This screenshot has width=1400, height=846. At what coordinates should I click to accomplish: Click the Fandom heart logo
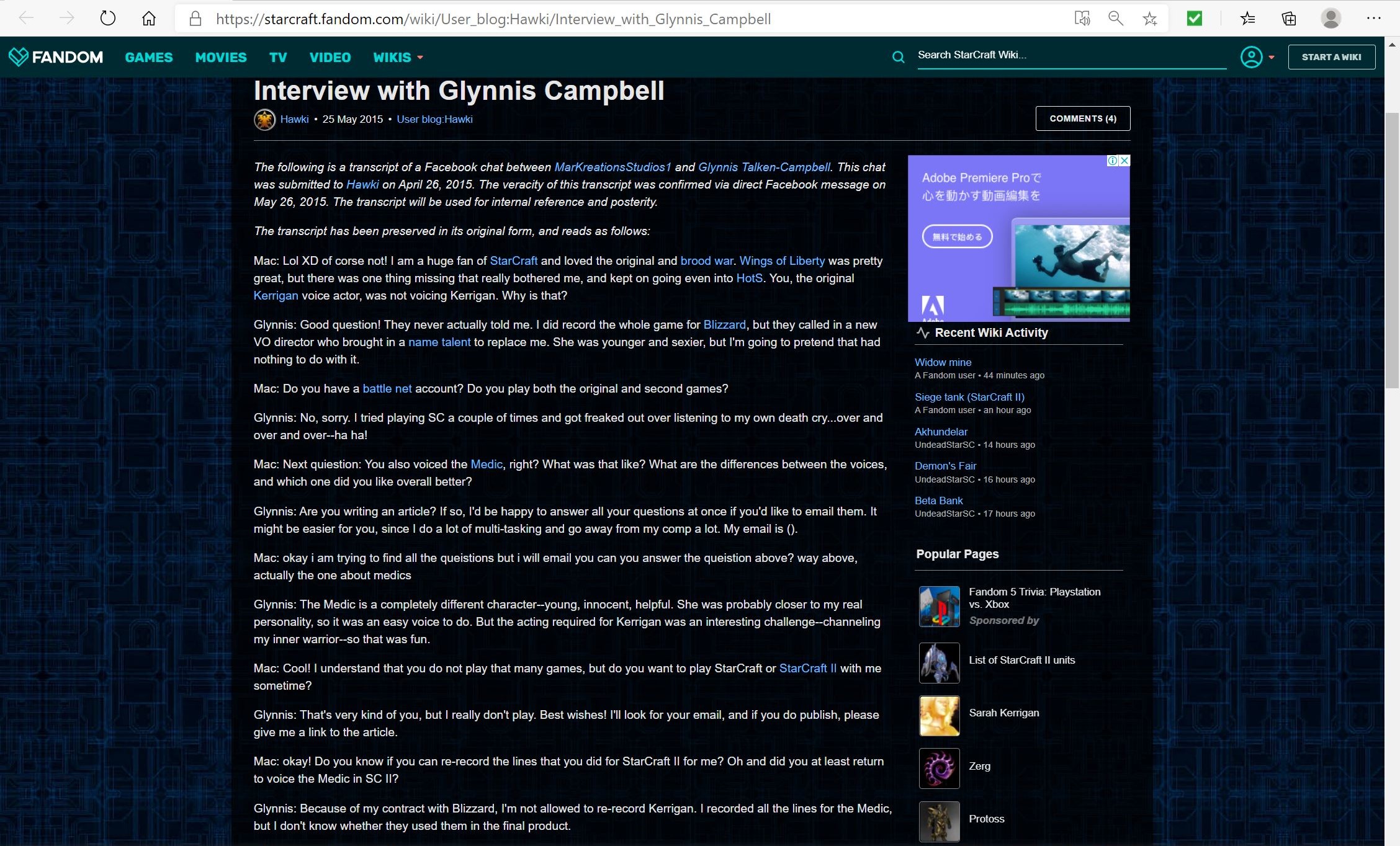[x=19, y=56]
